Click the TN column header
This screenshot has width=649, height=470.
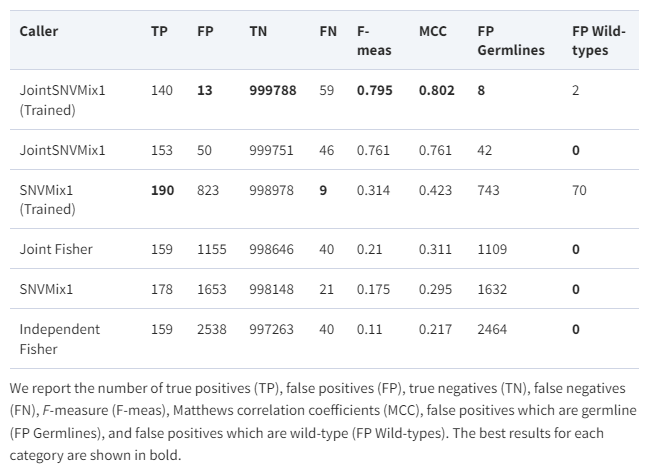click(258, 31)
